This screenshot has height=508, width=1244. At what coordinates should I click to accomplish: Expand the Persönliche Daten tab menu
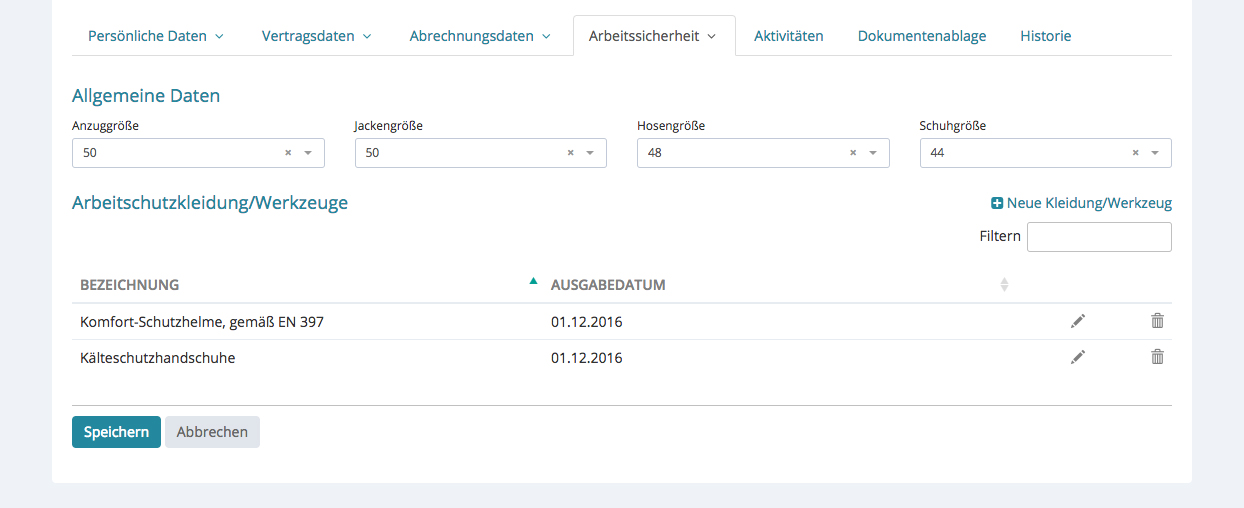tap(156, 36)
